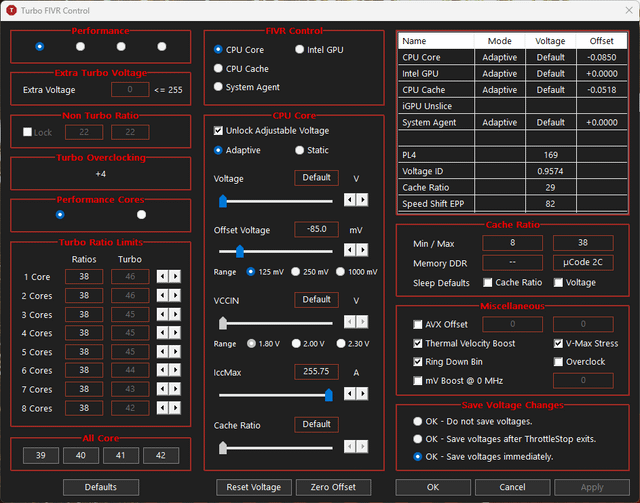Click the Voltage slider thumb
The width and height of the screenshot is (640, 503).
(223, 201)
